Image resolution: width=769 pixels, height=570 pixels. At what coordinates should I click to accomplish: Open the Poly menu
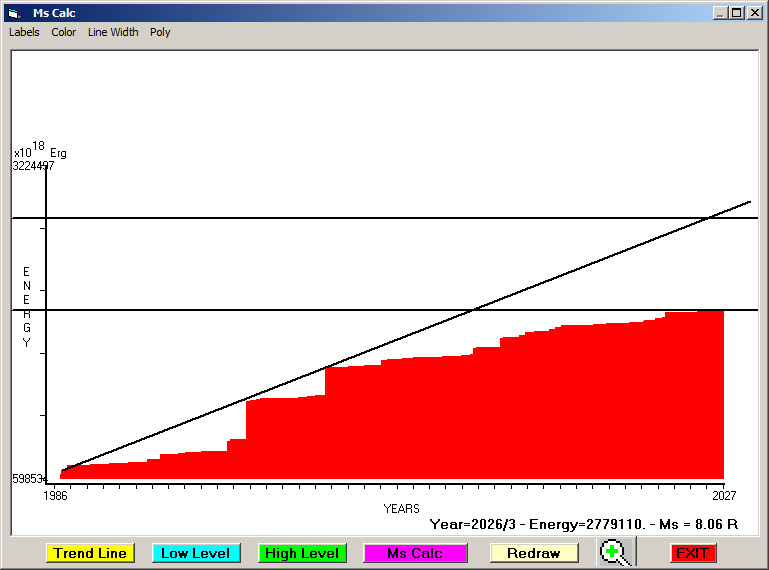(160, 32)
